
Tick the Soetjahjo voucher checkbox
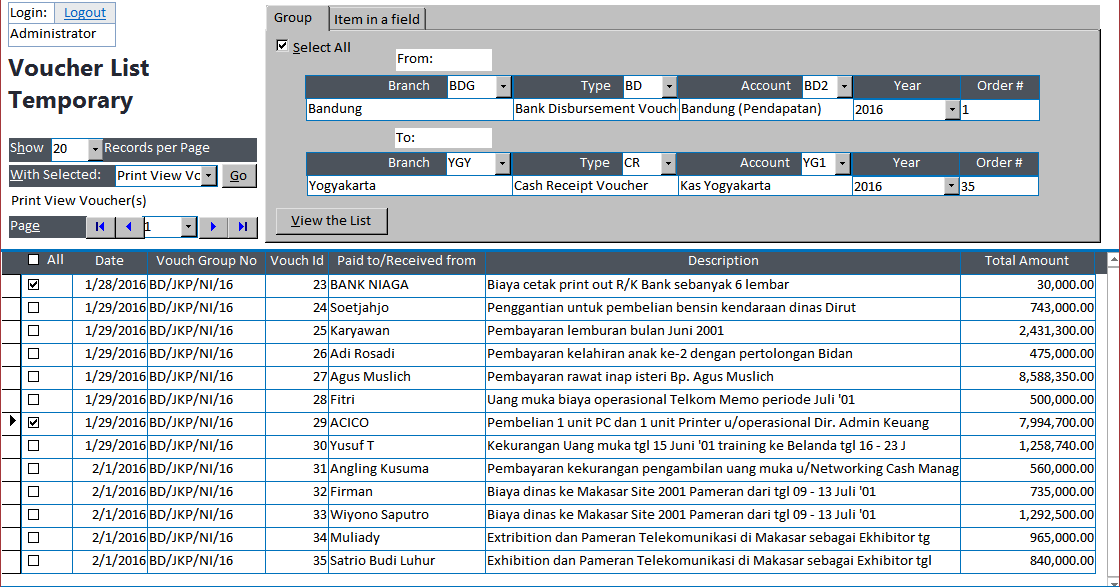pos(34,308)
